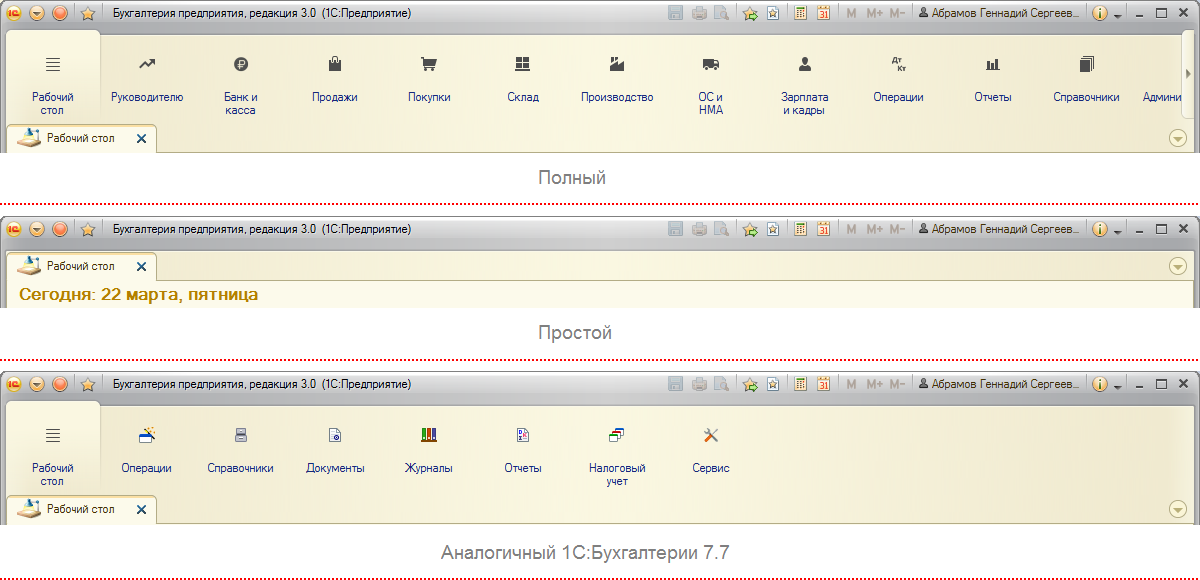
Task: Open the Журналы section
Action: 428,450
